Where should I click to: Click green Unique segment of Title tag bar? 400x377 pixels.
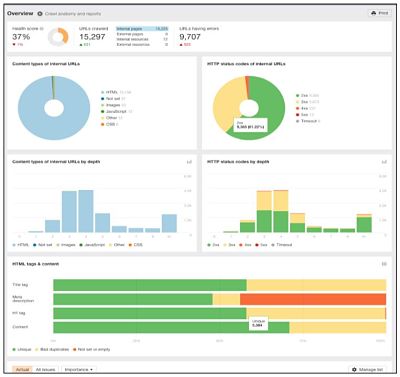[x=150, y=285]
